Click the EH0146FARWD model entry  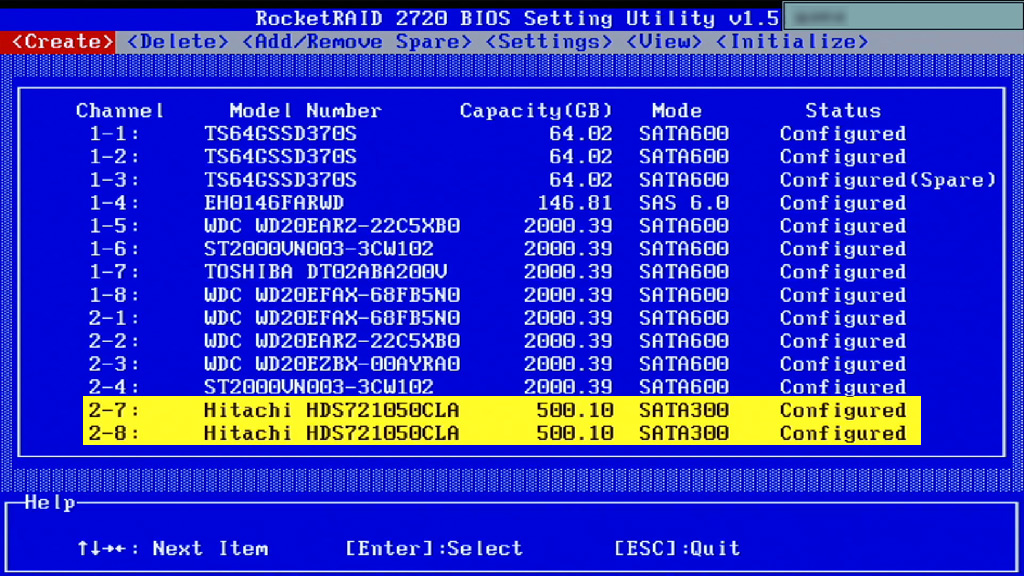tap(274, 203)
